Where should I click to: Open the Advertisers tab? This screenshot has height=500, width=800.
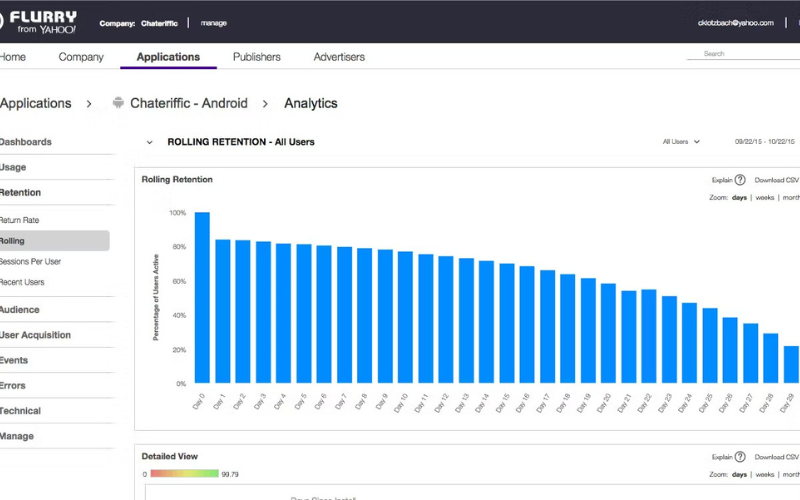pos(339,57)
